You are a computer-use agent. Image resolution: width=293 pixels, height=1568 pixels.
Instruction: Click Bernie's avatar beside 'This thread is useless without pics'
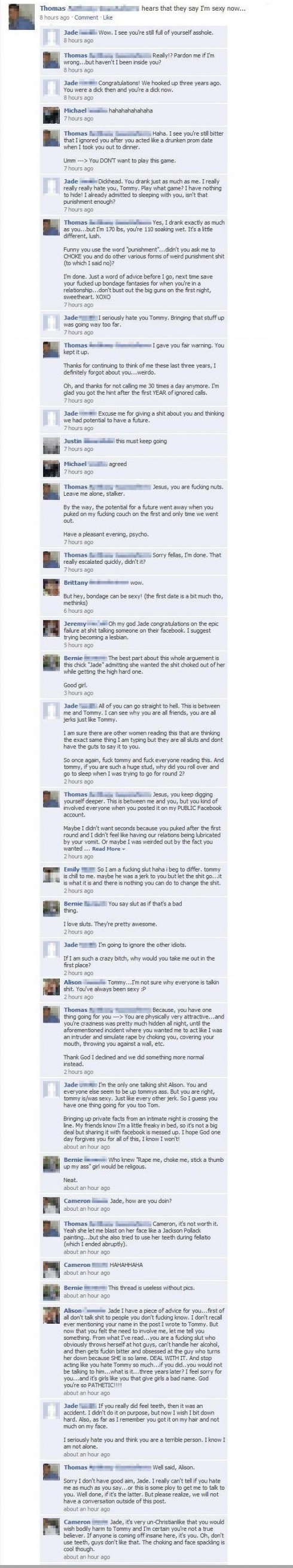click(x=51, y=1292)
